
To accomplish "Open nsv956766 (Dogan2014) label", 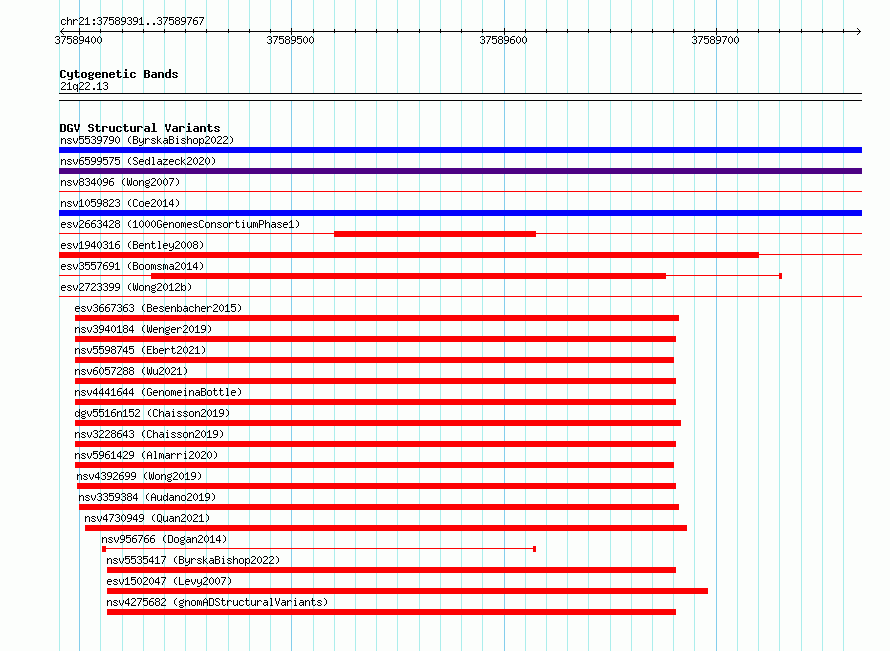I will click(x=165, y=539).
